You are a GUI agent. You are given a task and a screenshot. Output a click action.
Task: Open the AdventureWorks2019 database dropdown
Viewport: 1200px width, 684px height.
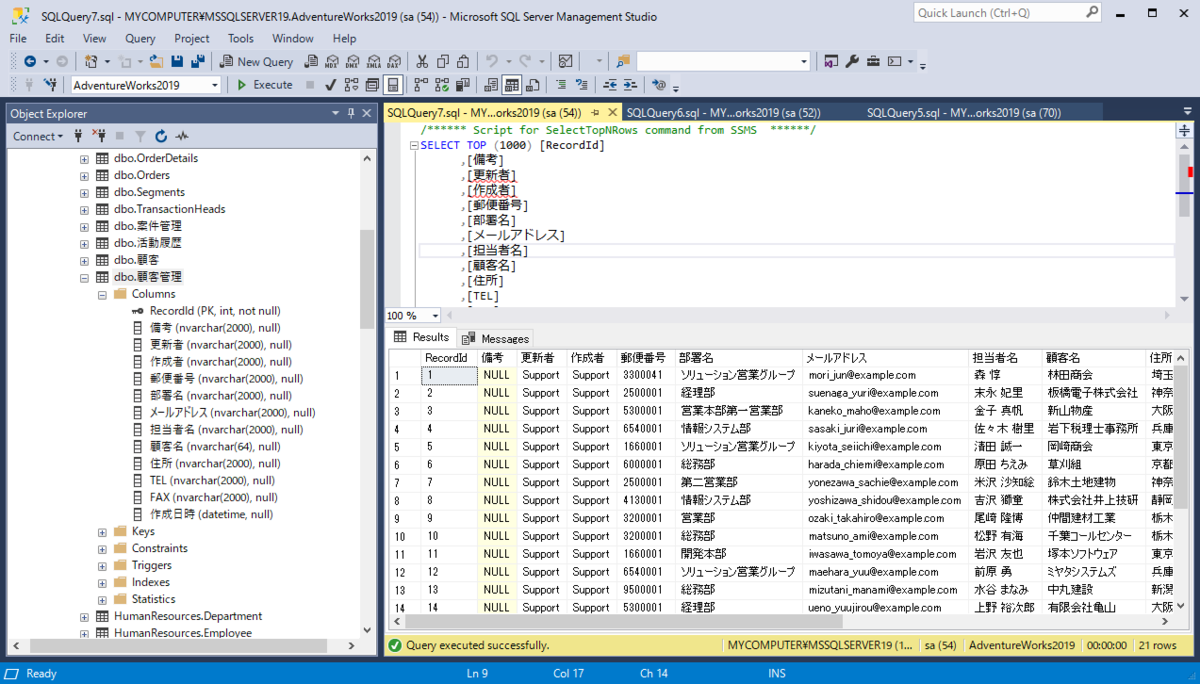click(x=146, y=85)
